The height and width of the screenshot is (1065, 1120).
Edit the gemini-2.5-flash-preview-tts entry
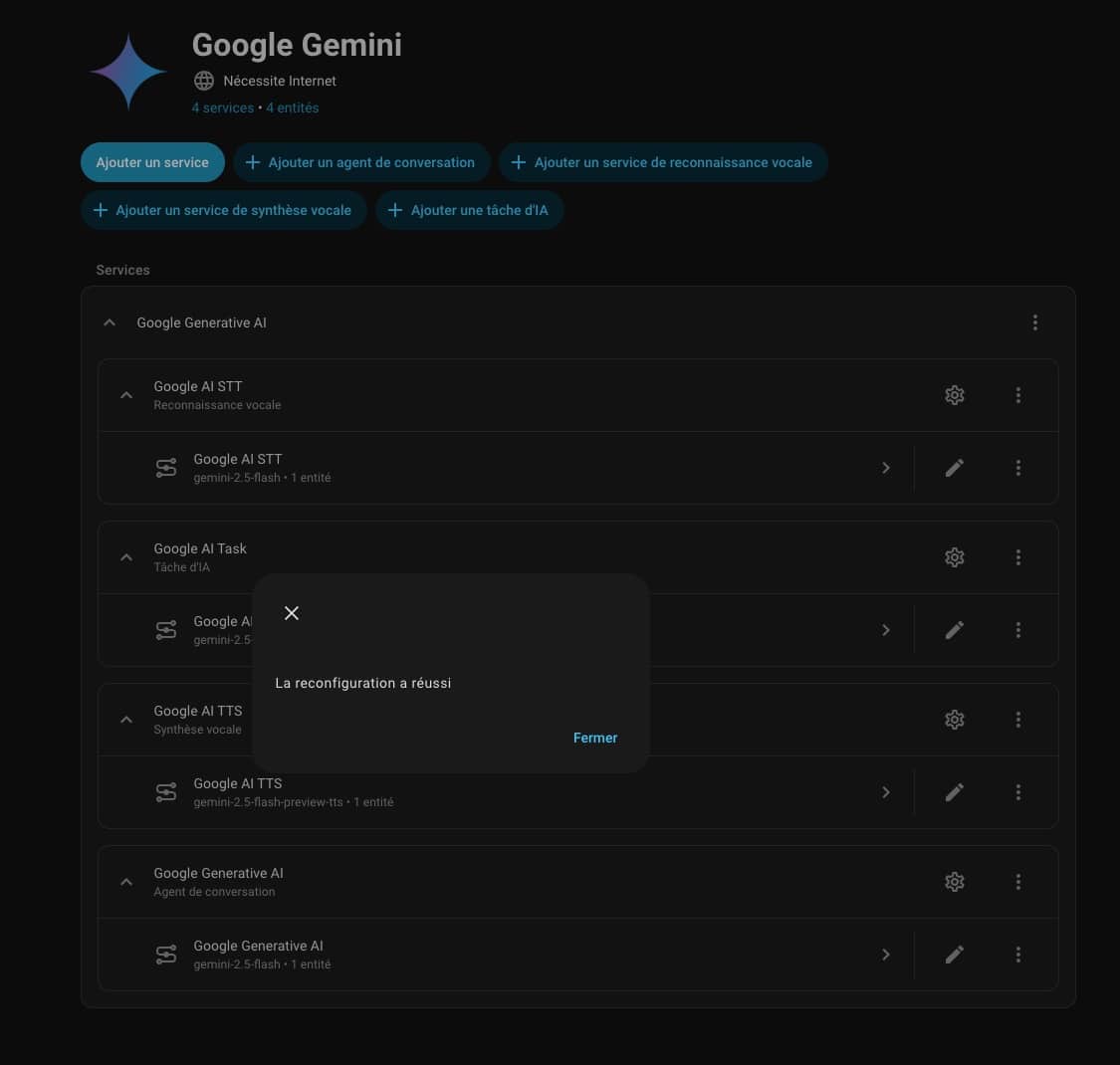pos(954,792)
